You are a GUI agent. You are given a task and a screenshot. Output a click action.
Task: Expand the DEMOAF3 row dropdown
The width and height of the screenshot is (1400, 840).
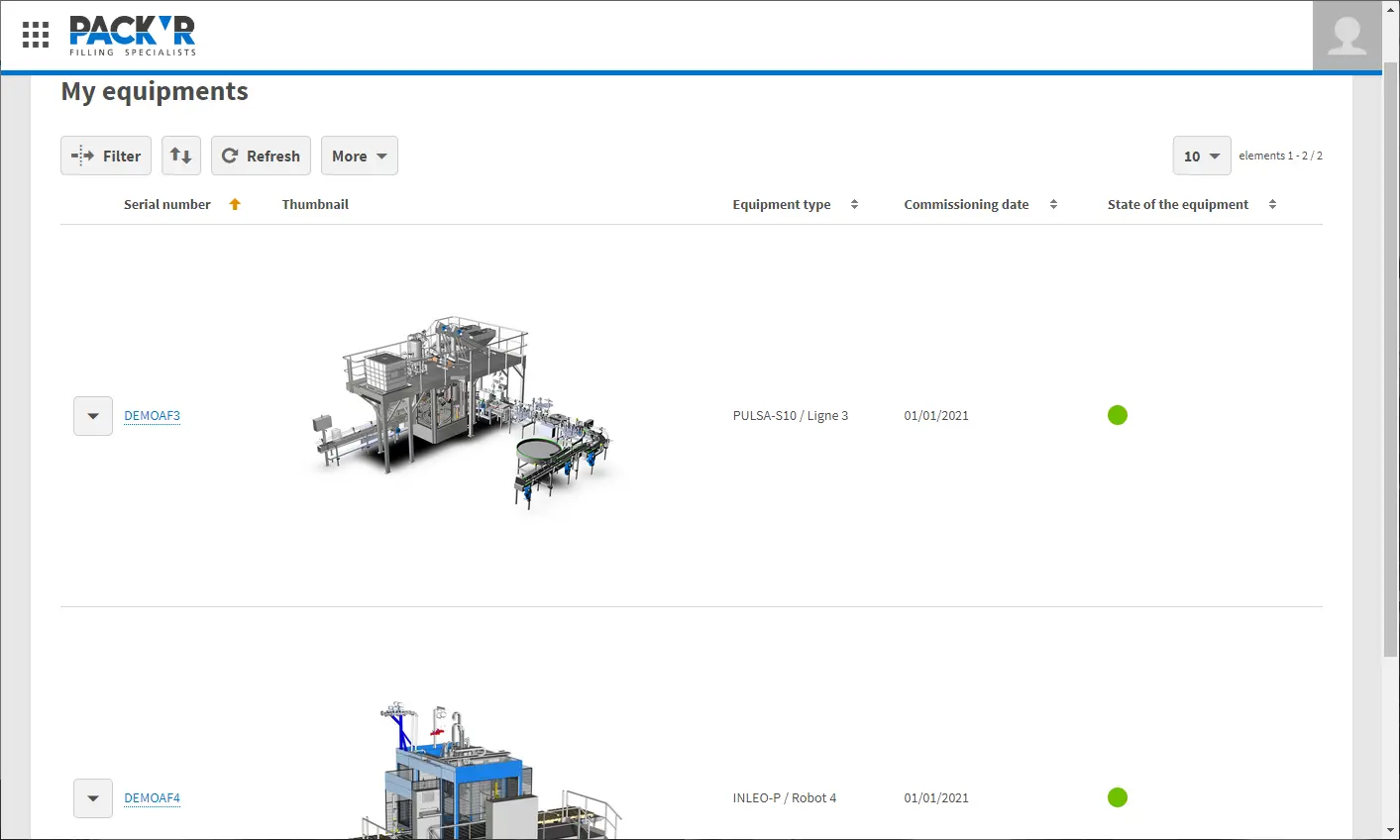pos(93,416)
